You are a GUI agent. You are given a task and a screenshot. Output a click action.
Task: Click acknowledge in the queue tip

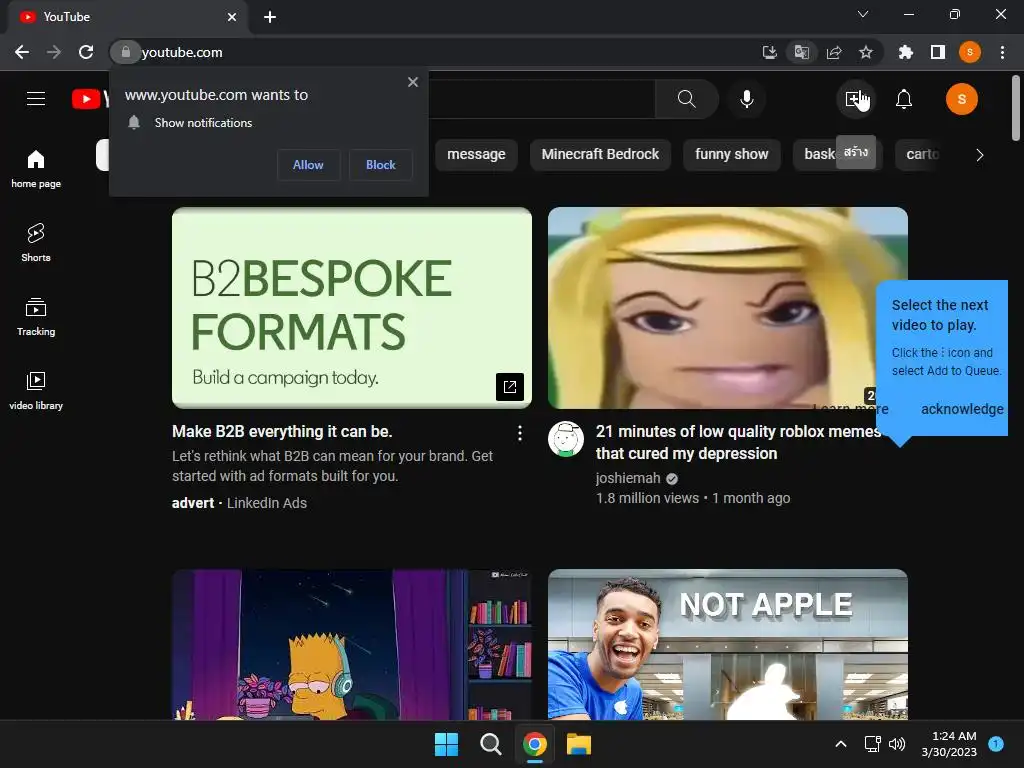pos(962,409)
